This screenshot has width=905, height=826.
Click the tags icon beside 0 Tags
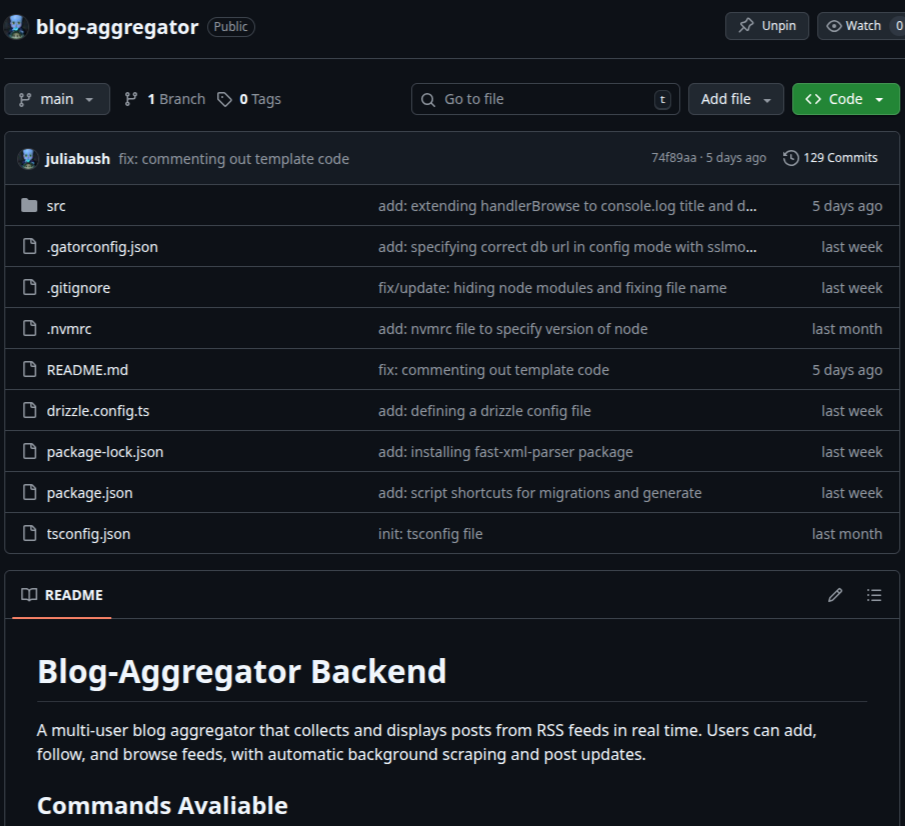click(225, 99)
